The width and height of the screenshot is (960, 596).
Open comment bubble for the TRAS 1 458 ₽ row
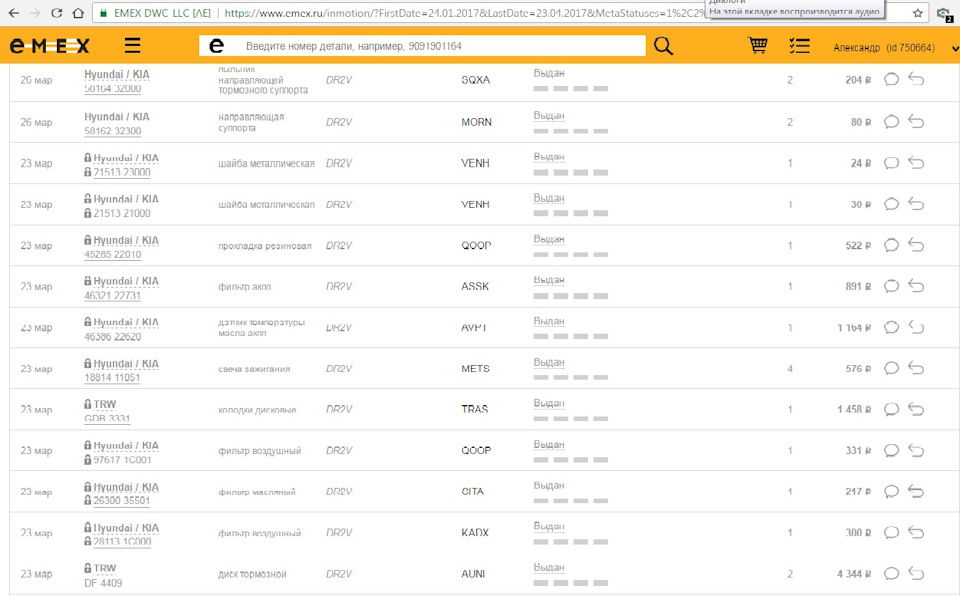pos(891,409)
